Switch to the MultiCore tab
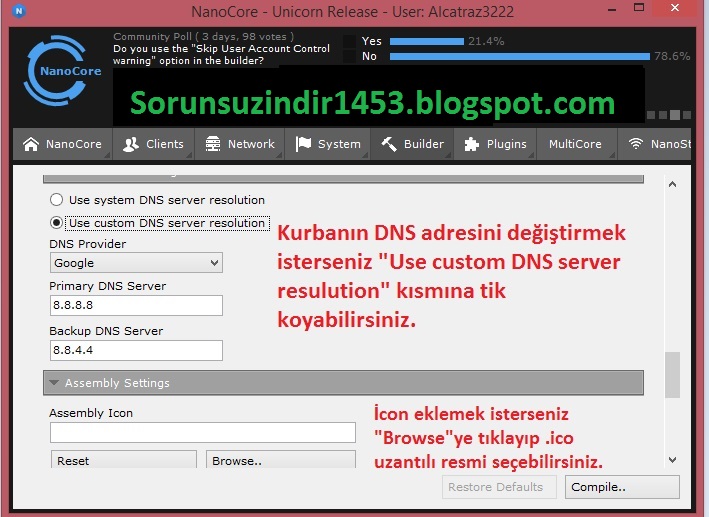709x517 pixels. click(575, 144)
